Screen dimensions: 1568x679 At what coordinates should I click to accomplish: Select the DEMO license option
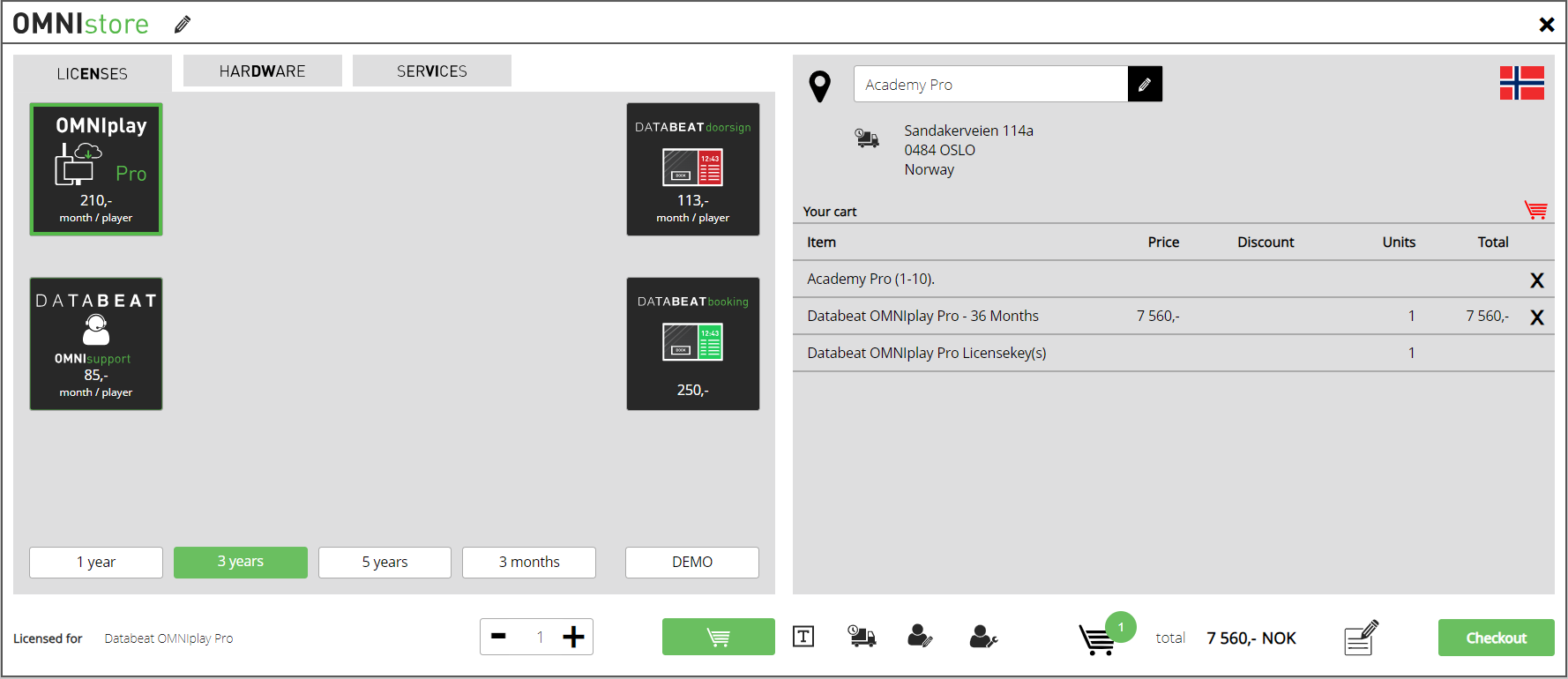click(x=692, y=562)
